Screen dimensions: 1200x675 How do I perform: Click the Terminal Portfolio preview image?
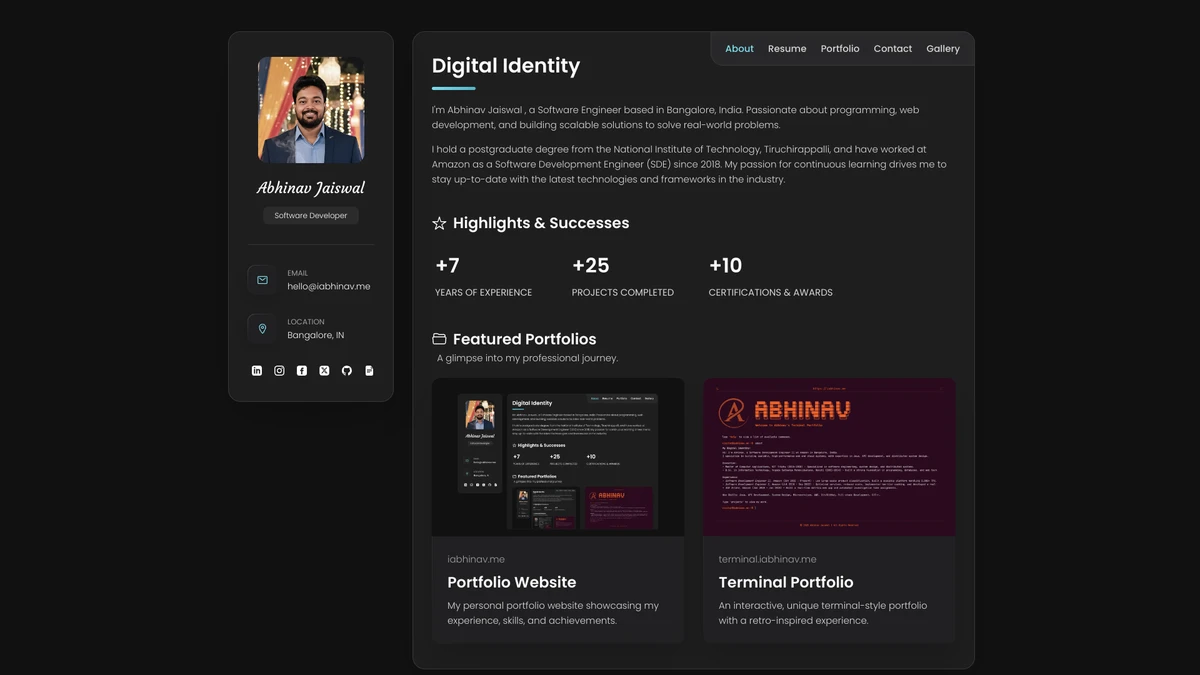[x=829, y=457]
